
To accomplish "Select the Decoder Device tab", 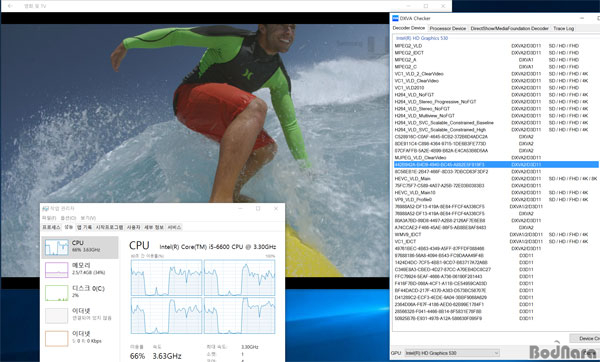I will coord(409,28).
